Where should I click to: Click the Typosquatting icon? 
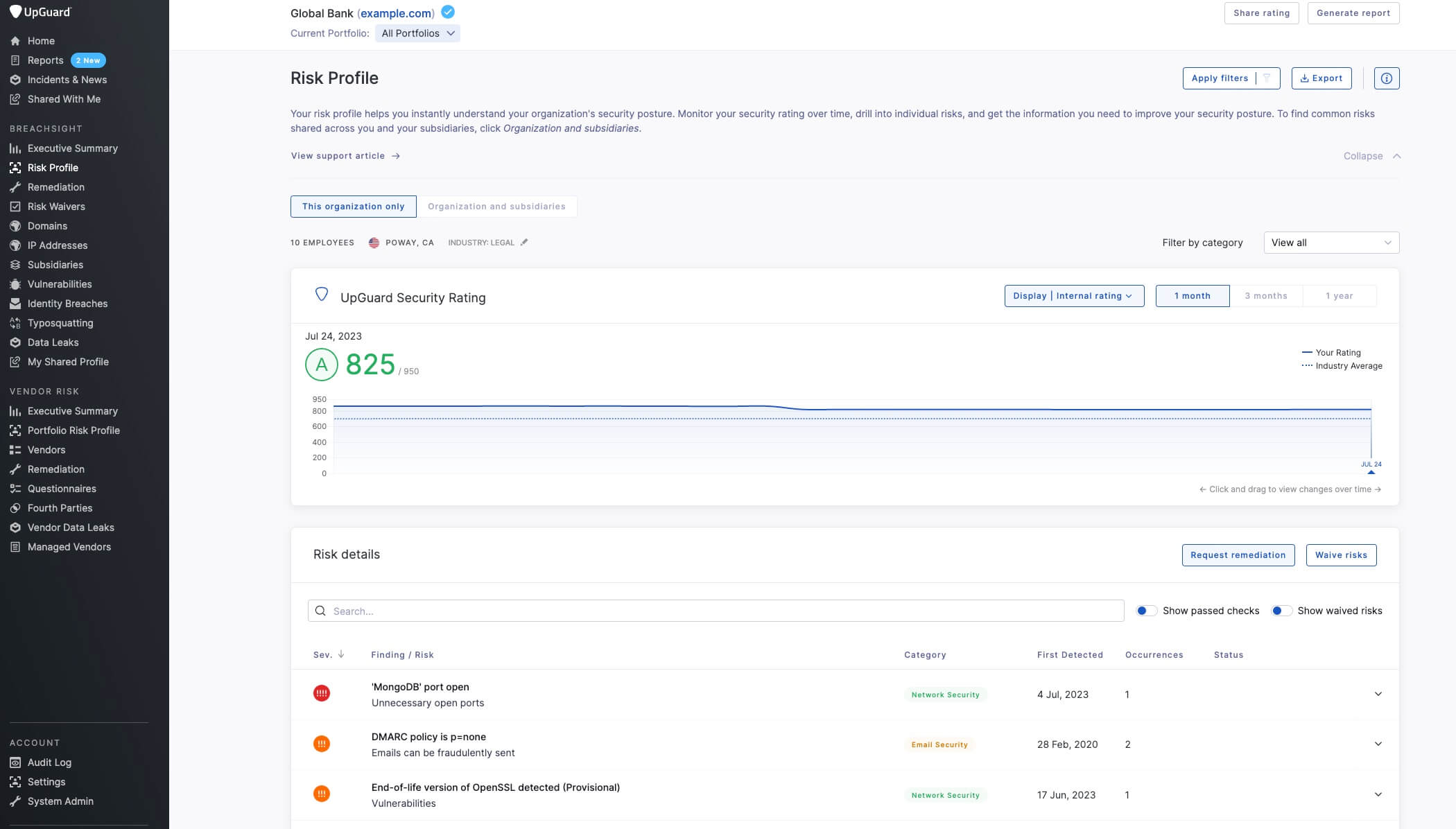[15, 323]
